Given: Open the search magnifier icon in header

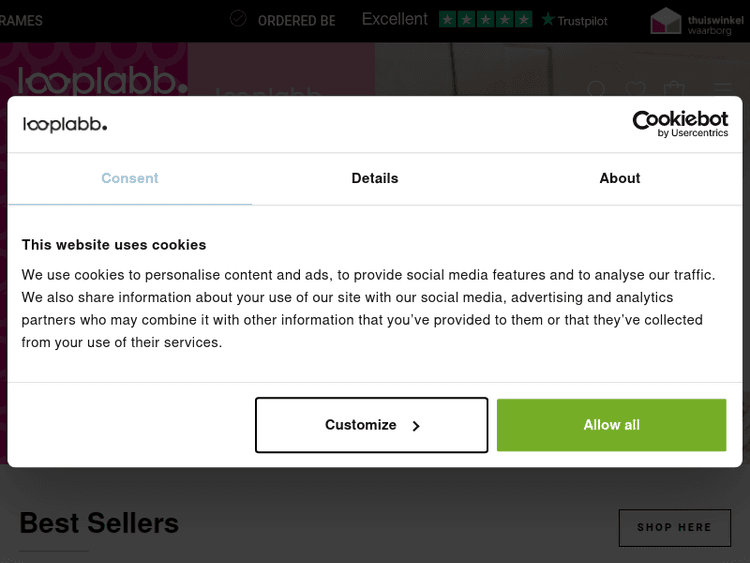Looking at the screenshot, I should 597,90.
